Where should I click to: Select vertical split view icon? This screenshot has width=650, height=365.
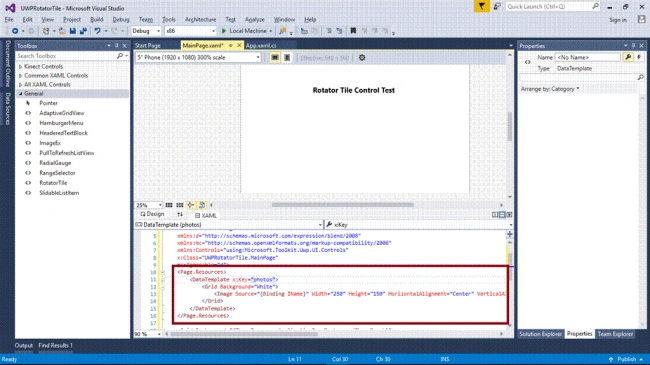(495, 214)
